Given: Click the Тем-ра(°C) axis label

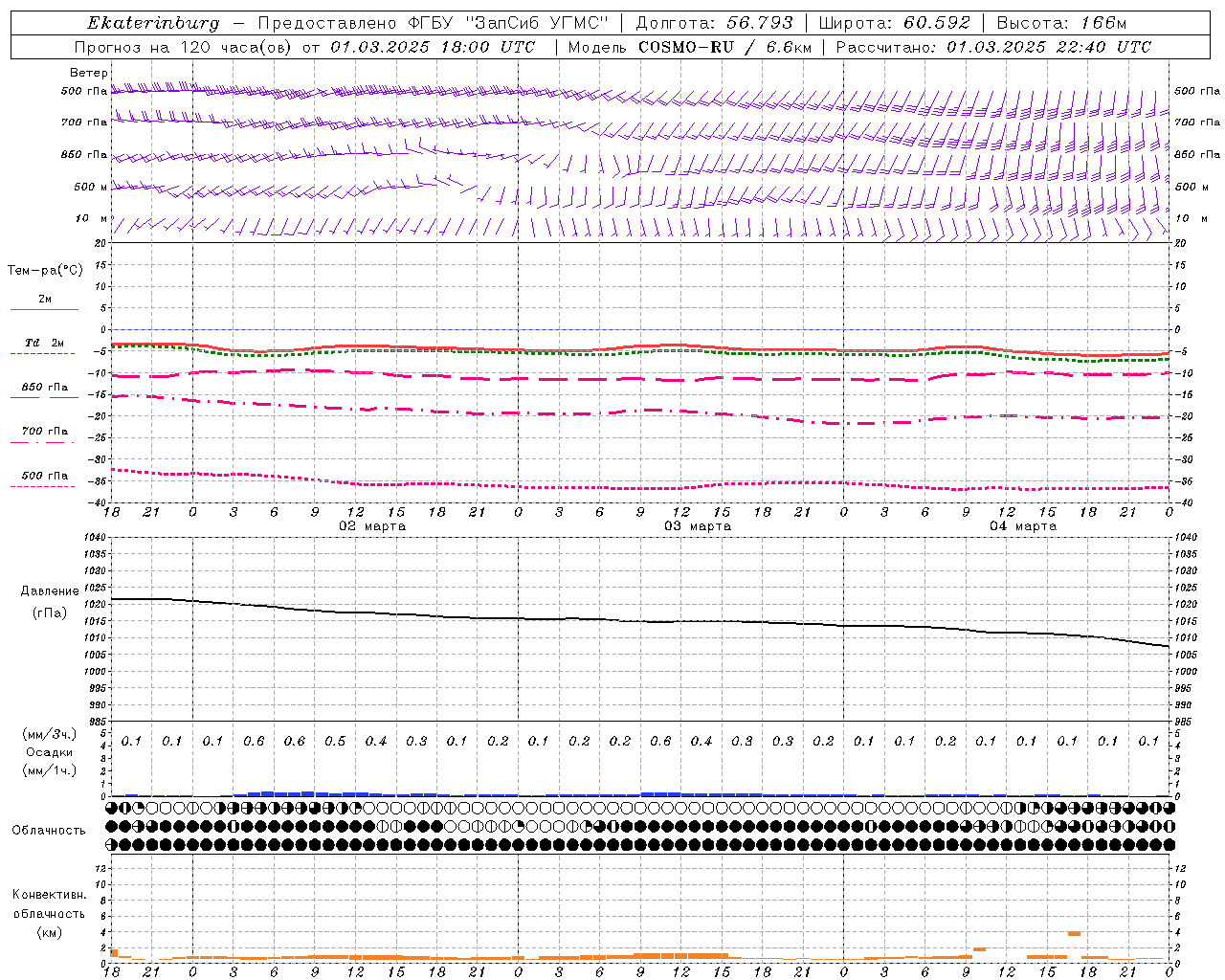Looking at the screenshot, I should [45, 271].
